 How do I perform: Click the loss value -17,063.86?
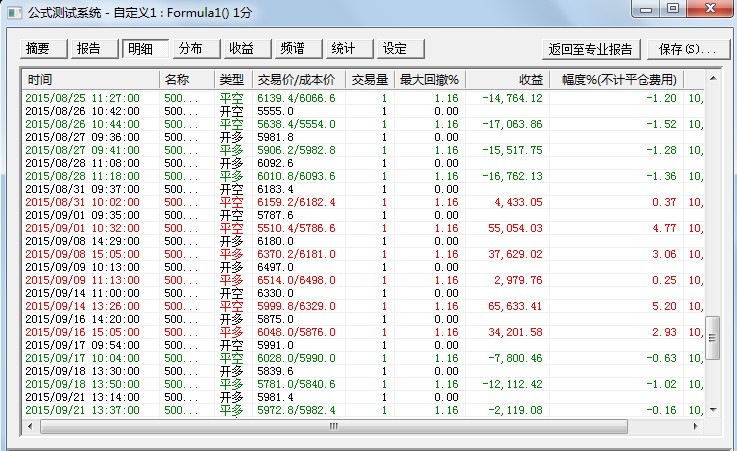(512, 124)
